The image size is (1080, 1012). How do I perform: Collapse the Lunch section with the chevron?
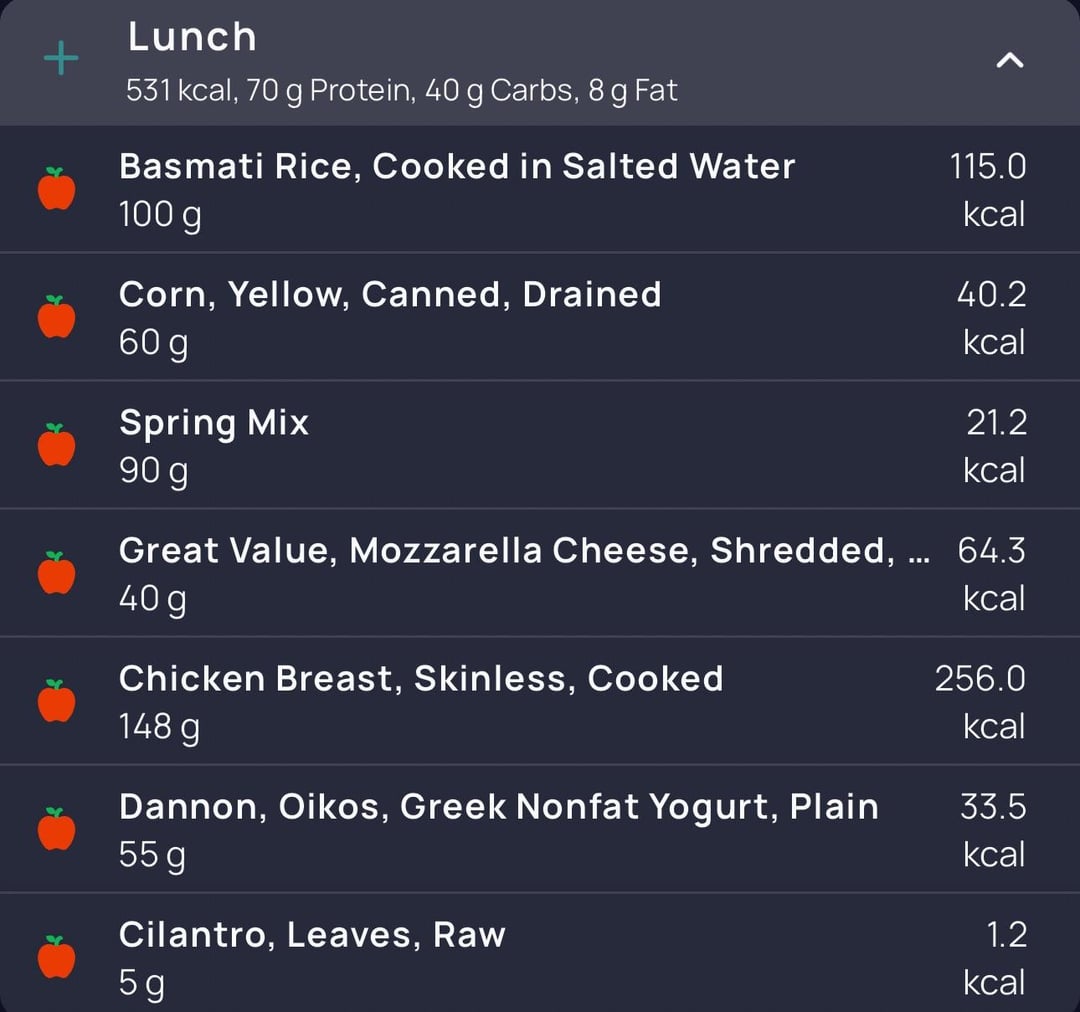1010,61
